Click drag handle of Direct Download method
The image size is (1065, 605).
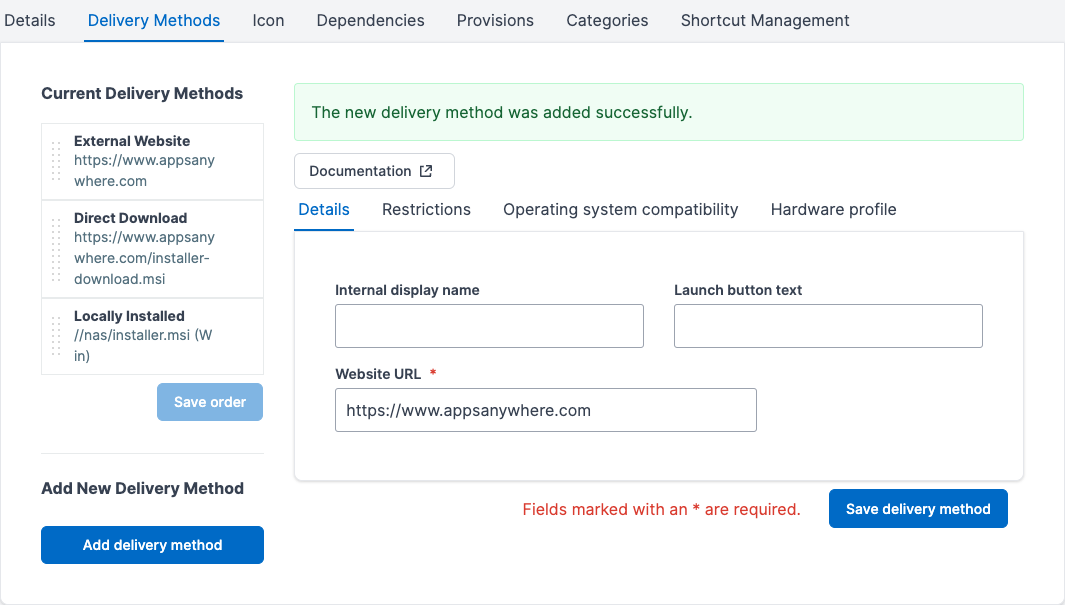click(x=56, y=248)
